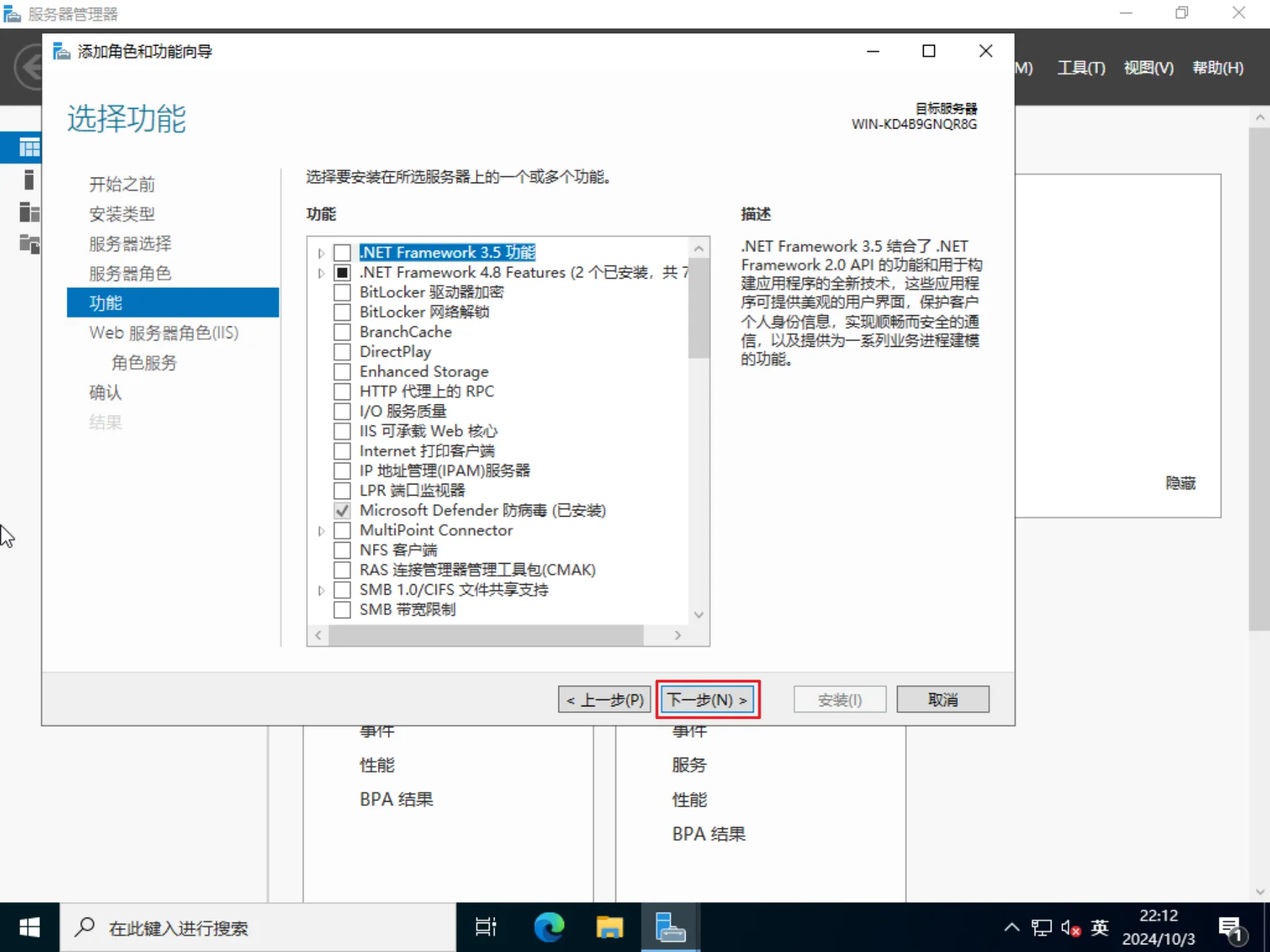Check the NFS 客户端 checkbox

click(342, 550)
